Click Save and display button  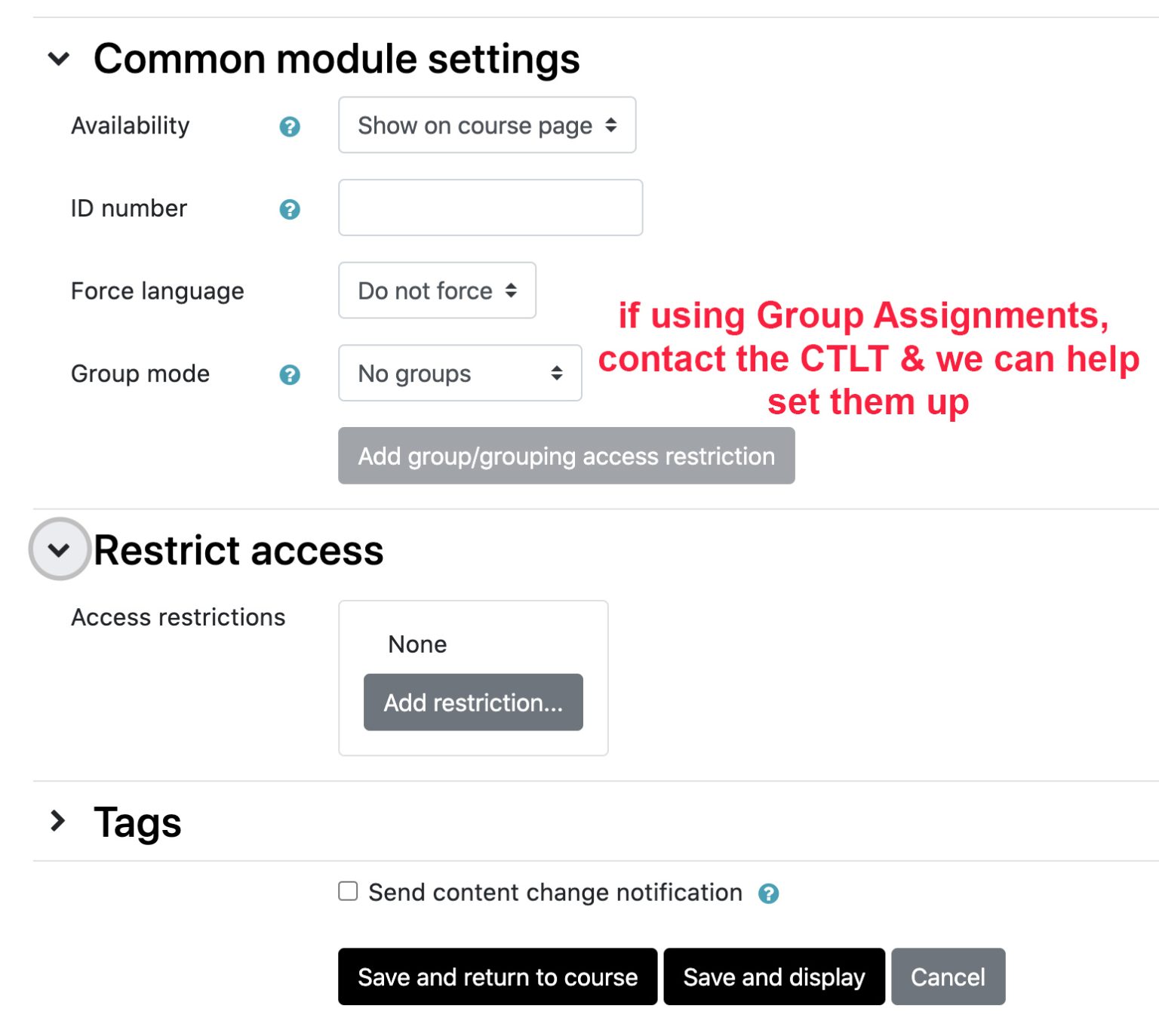click(x=773, y=976)
